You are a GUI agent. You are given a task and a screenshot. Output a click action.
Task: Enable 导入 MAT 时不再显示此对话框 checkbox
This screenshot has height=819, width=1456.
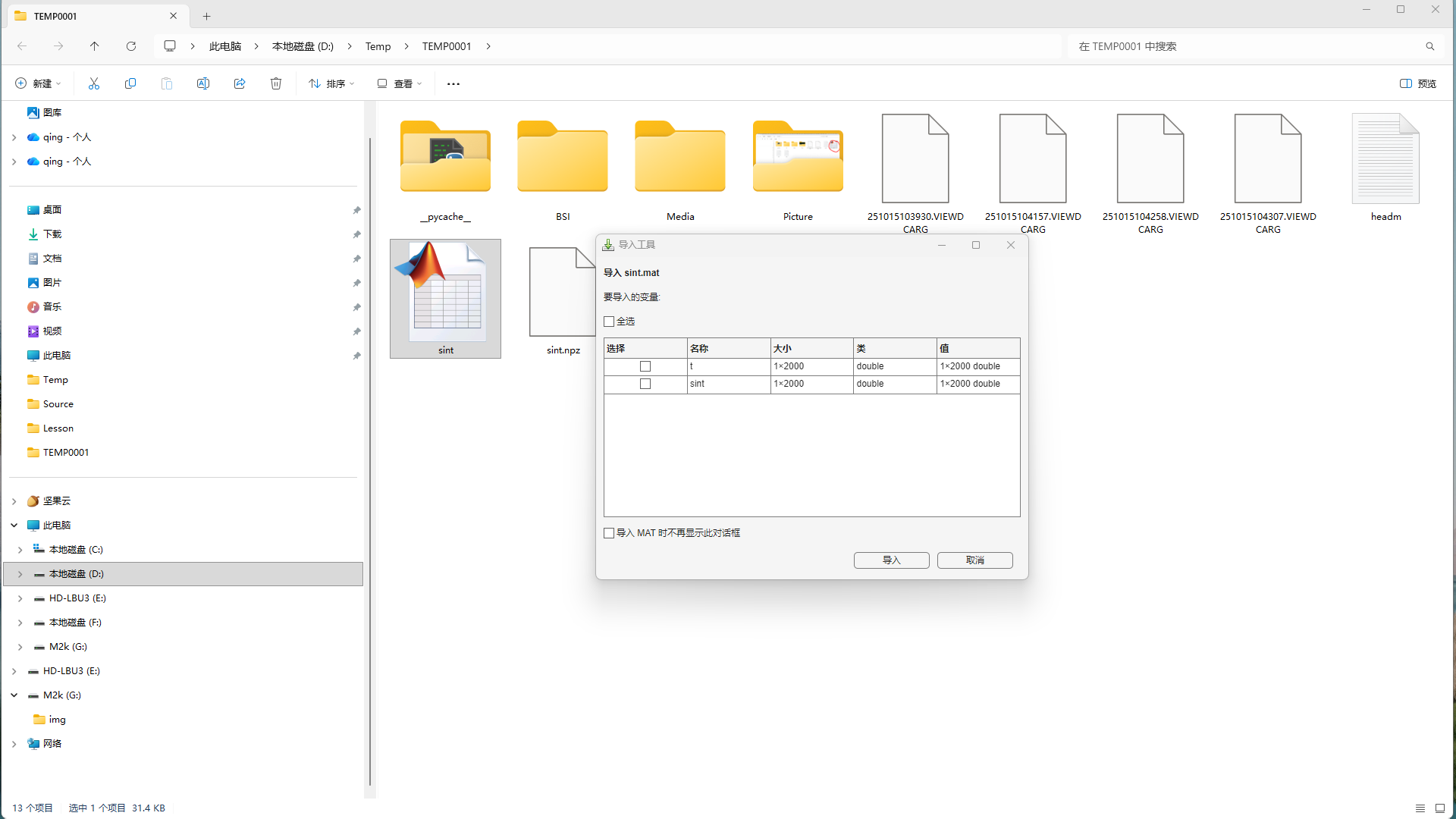tap(609, 533)
